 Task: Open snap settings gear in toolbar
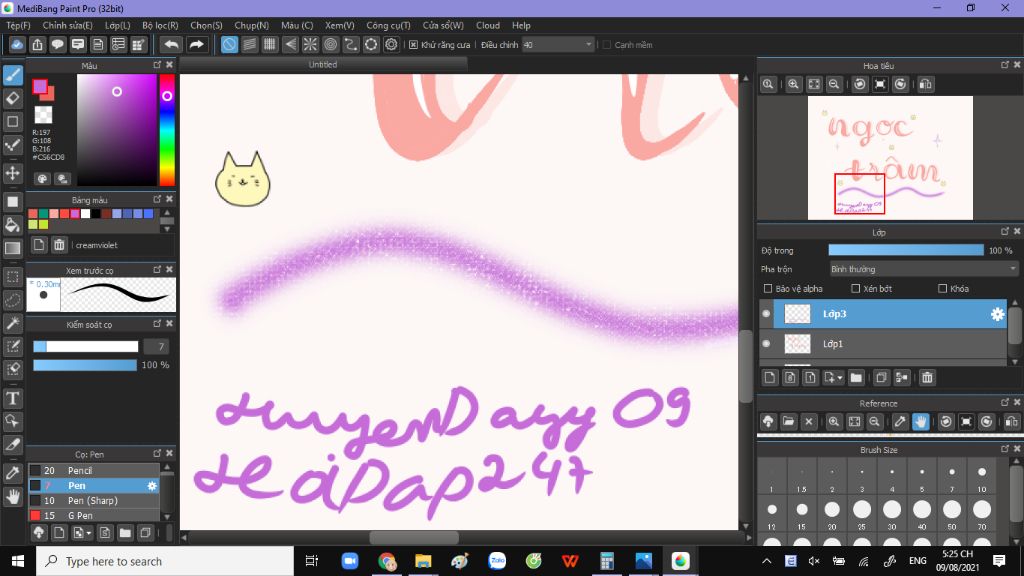(391, 44)
